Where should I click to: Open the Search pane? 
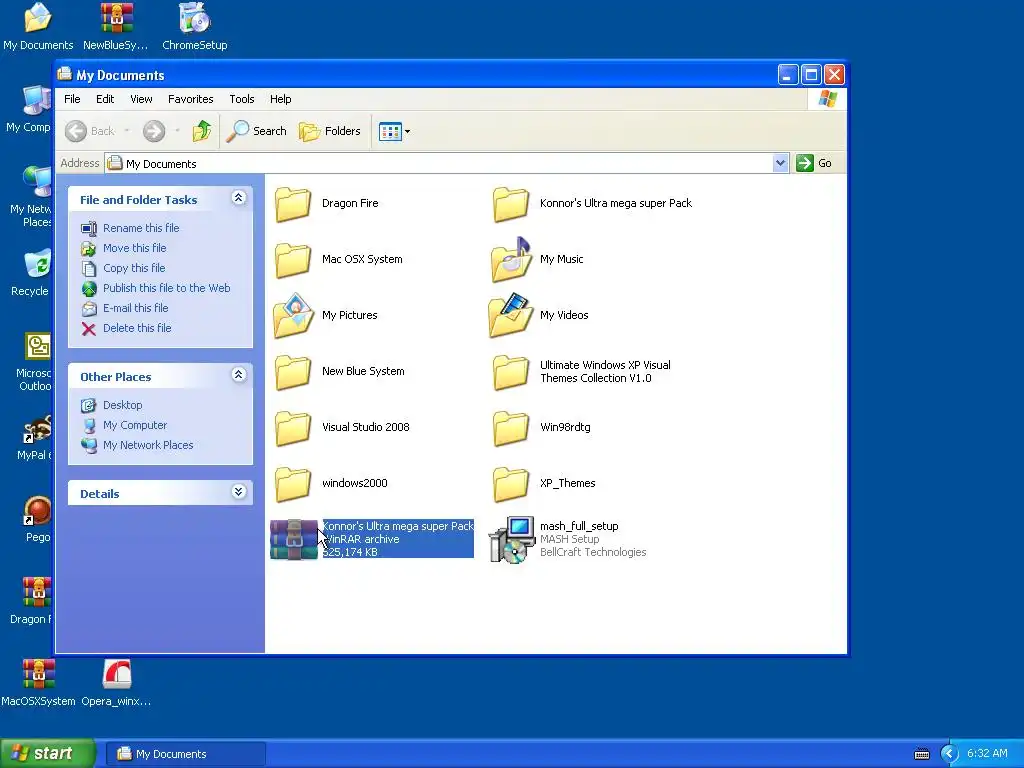tap(257, 131)
